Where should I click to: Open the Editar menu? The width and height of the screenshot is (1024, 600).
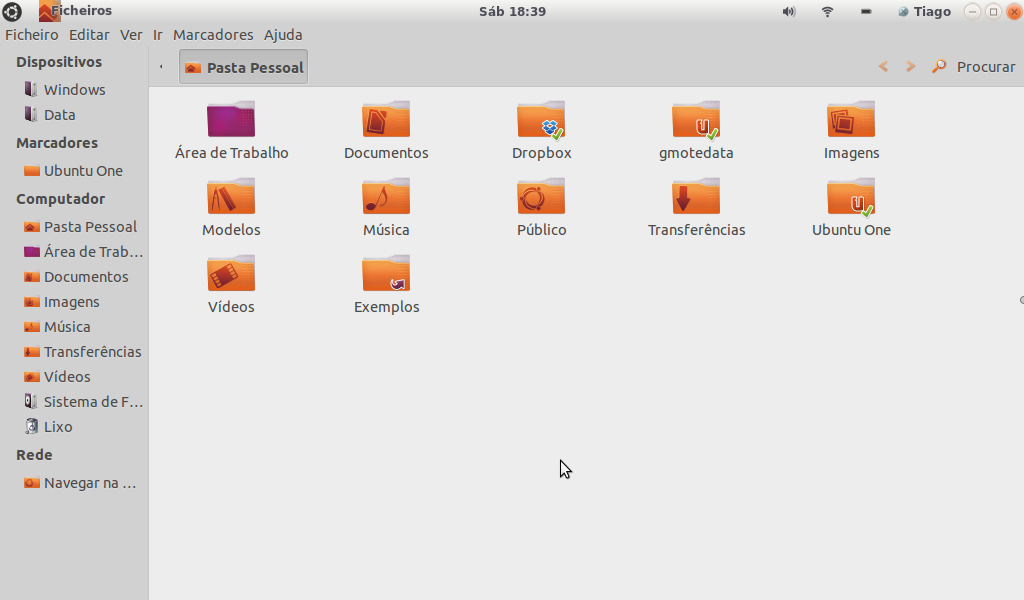tap(89, 35)
